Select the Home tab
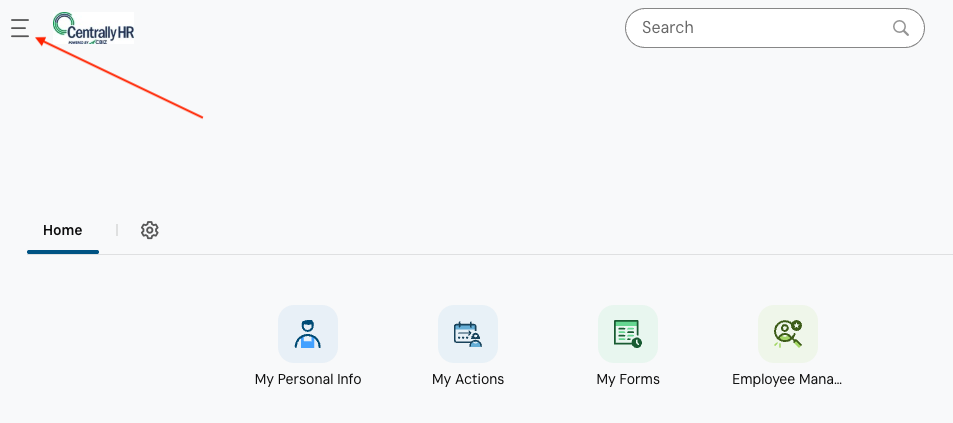The image size is (953, 423). click(x=62, y=230)
